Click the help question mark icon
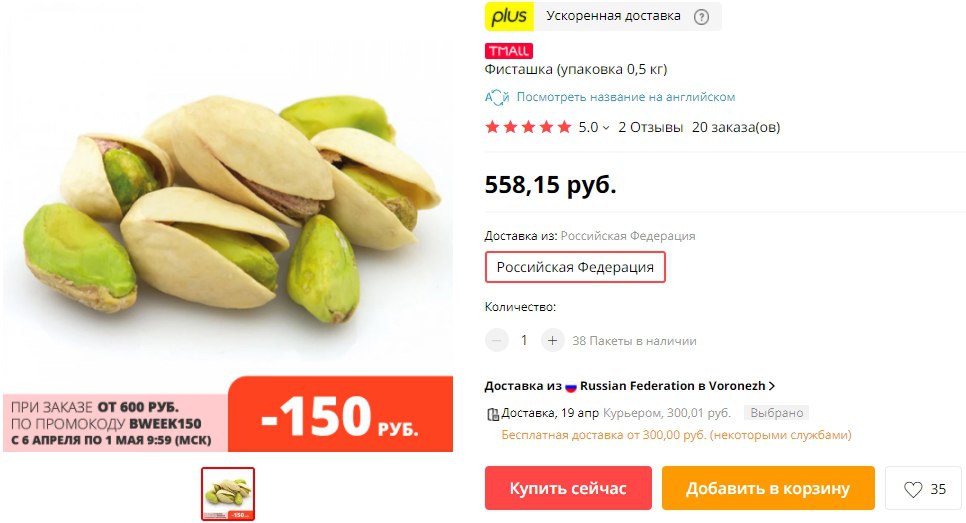 point(701,17)
